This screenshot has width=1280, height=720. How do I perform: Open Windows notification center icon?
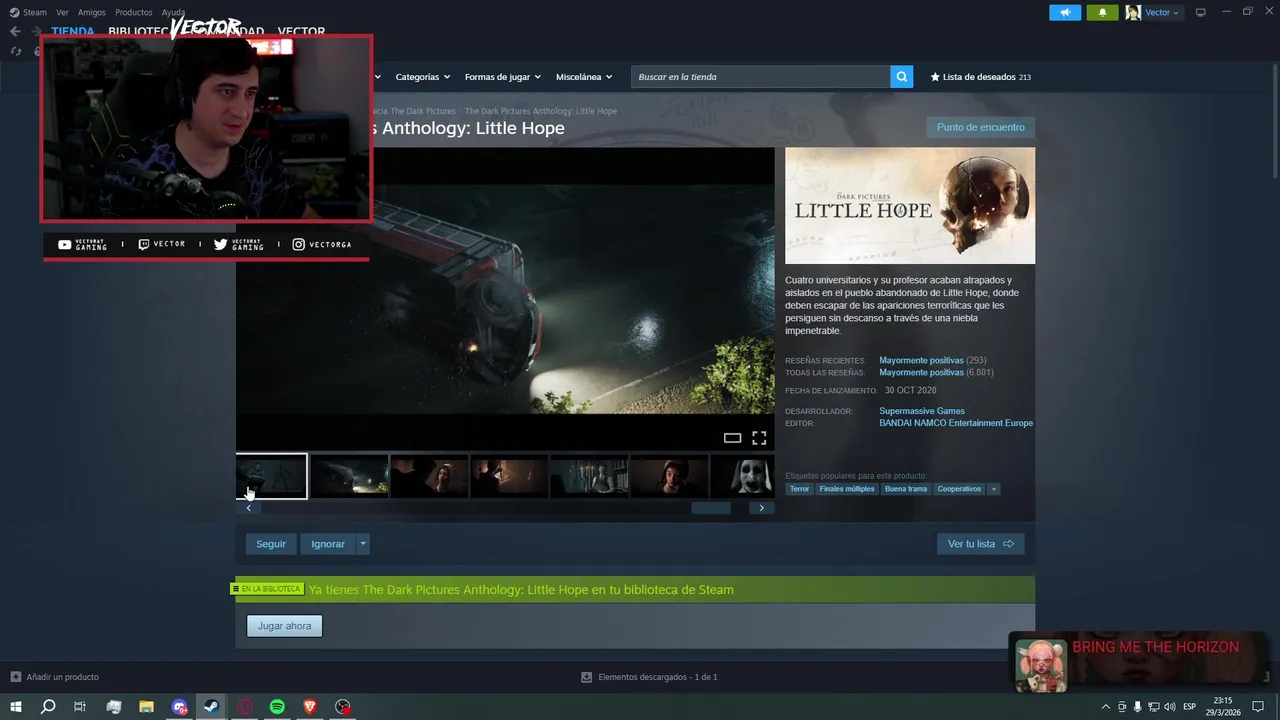[1258, 707]
